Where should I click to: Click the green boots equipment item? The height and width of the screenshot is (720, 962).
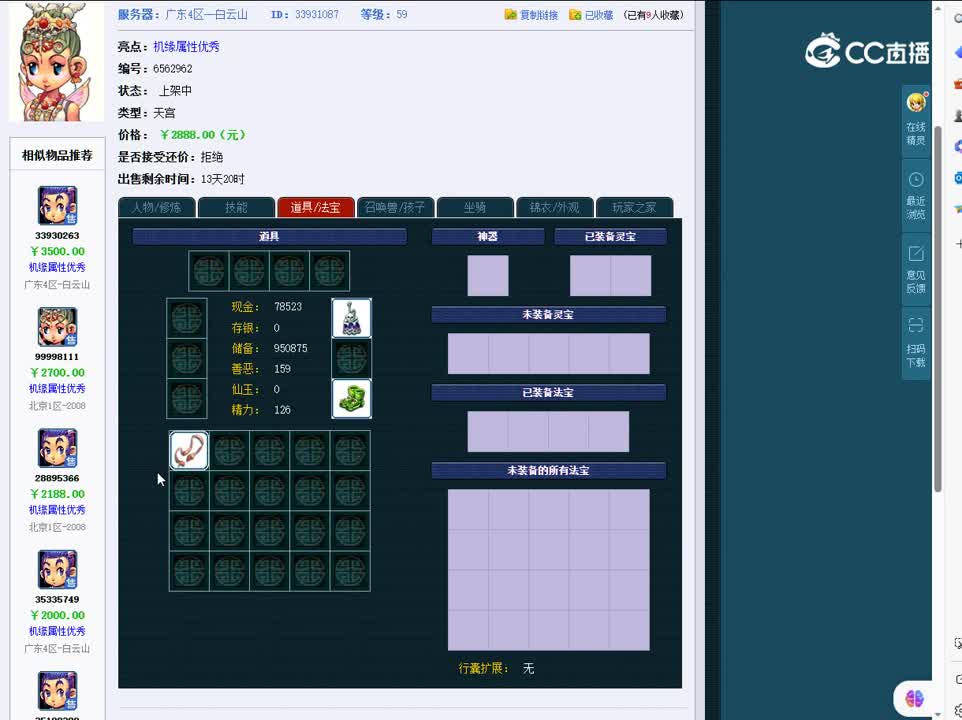click(x=352, y=399)
